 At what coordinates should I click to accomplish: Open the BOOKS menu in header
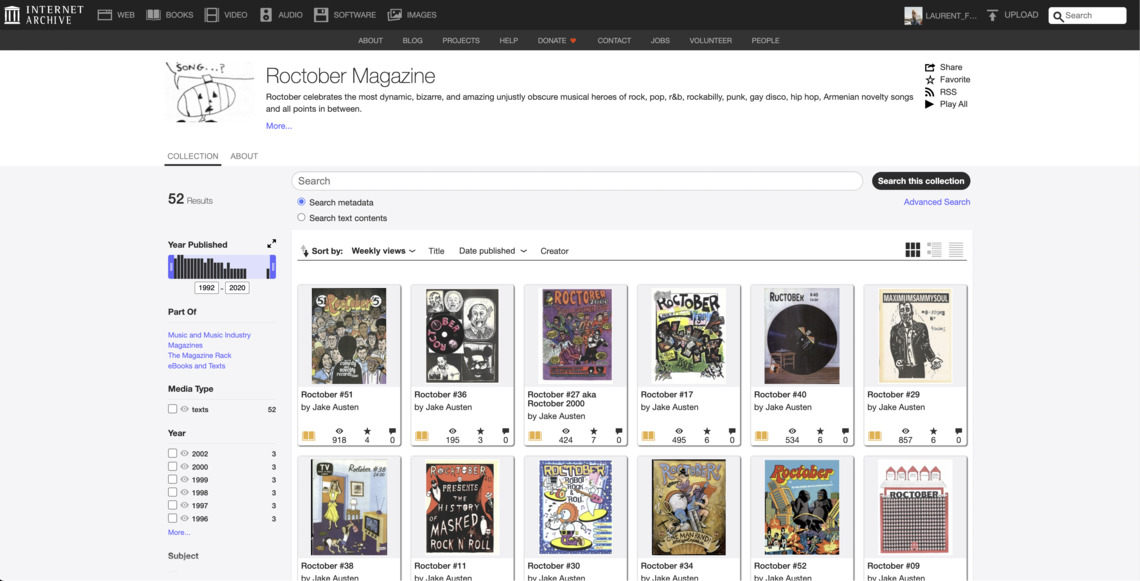(x=170, y=15)
